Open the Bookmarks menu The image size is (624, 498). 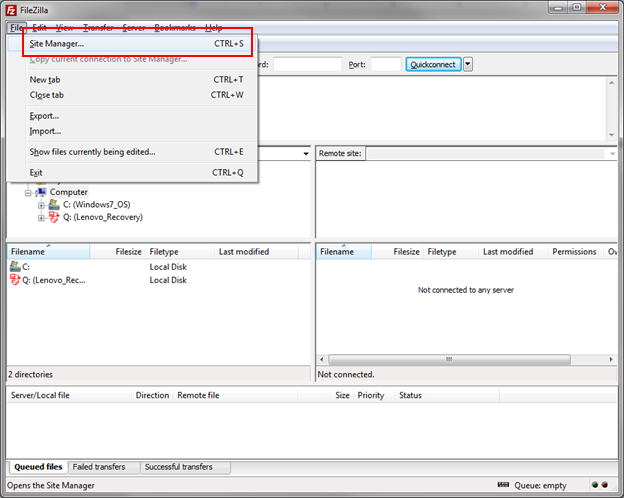click(x=175, y=27)
